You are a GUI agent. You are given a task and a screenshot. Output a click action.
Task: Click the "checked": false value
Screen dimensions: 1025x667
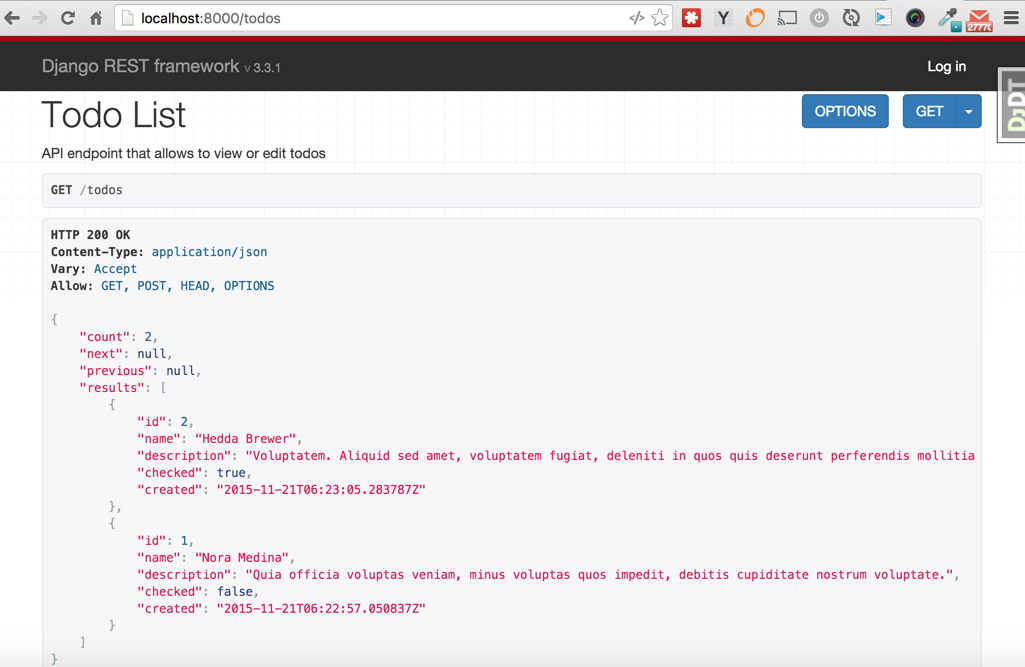coord(235,592)
